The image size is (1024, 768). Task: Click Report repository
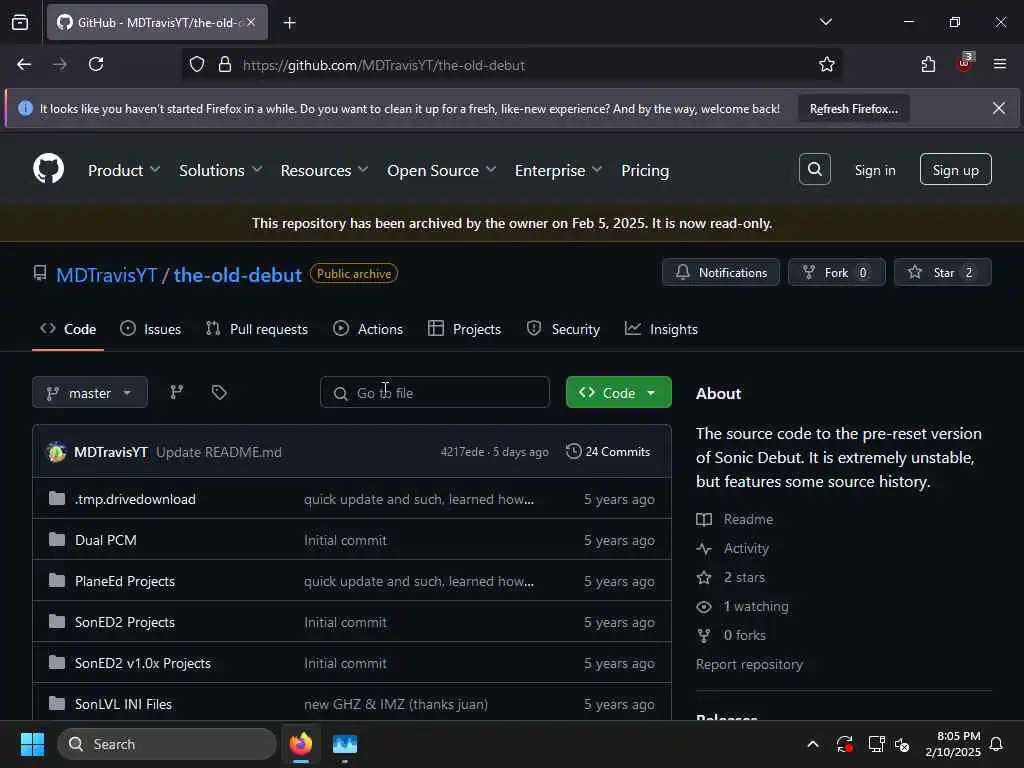(x=749, y=664)
